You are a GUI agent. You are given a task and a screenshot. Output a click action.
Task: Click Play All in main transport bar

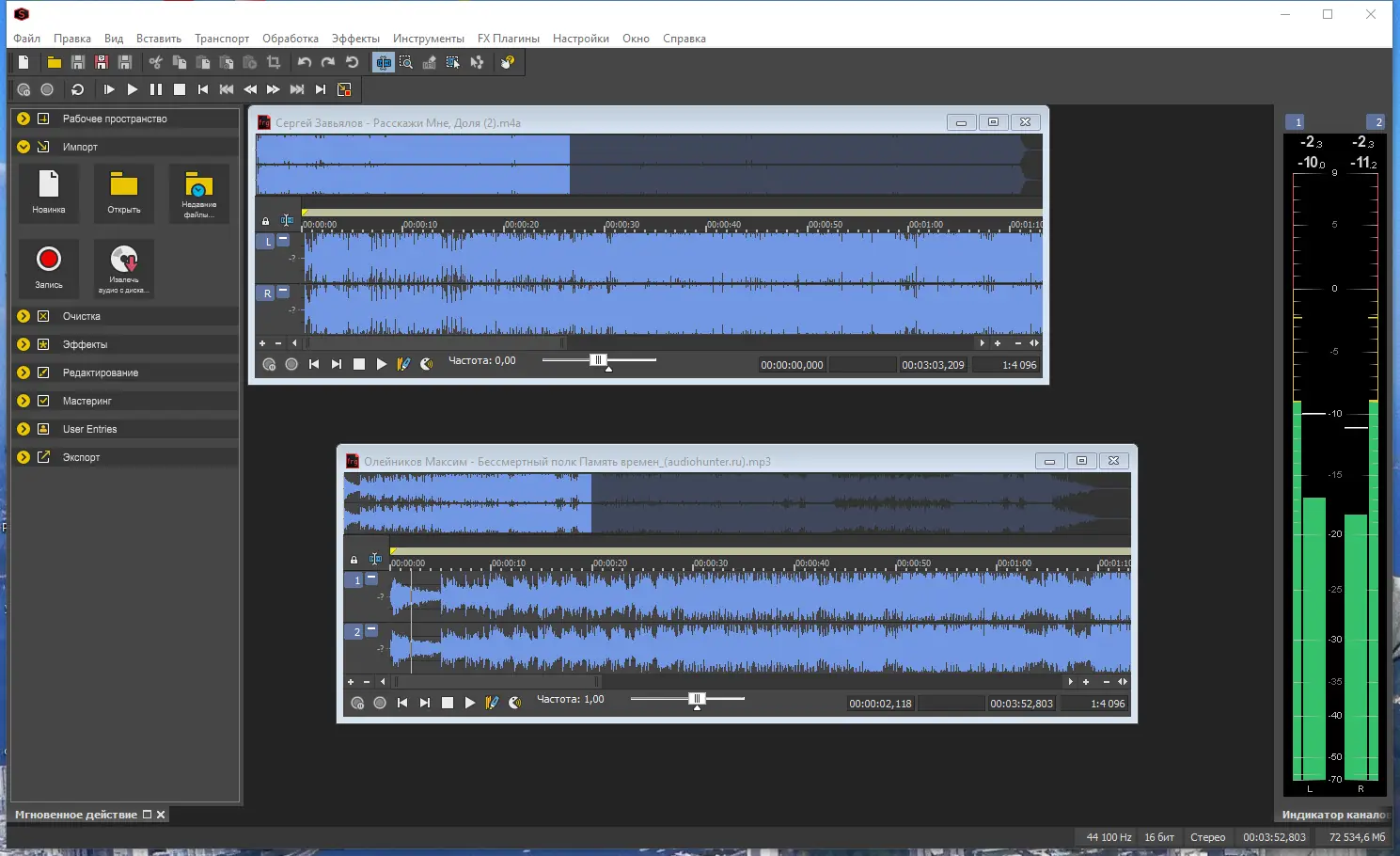(109, 89)
